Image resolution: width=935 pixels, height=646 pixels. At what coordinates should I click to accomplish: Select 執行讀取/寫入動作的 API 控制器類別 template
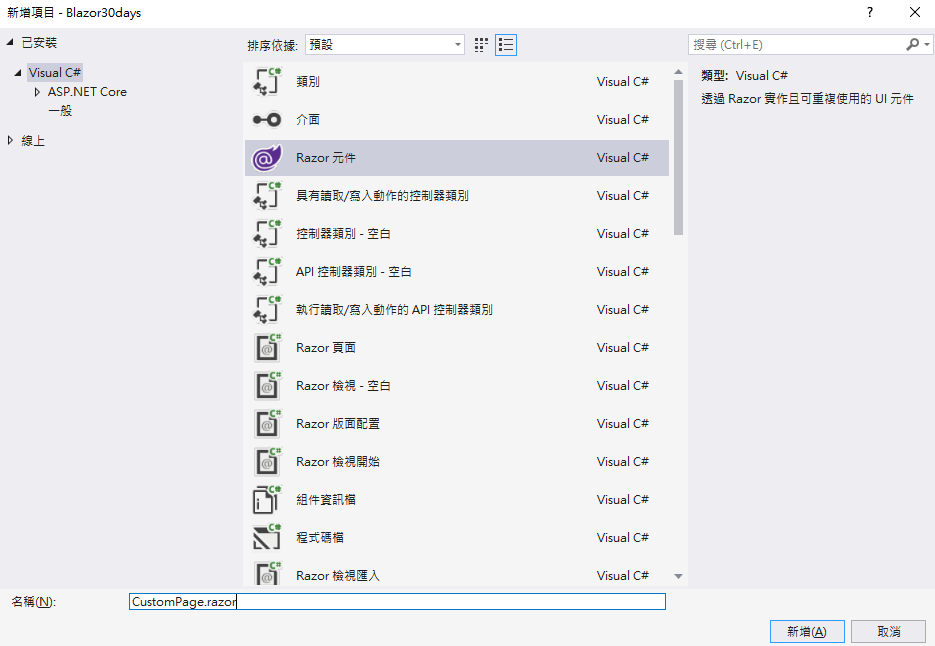click(394, 310)
